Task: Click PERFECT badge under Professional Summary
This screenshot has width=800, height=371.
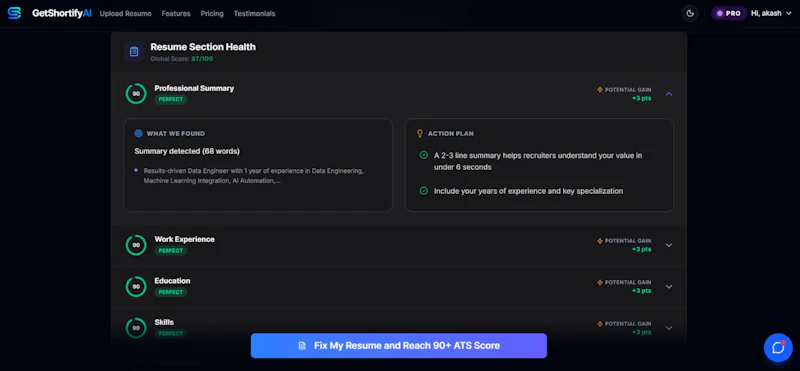Action: [170, 100]
